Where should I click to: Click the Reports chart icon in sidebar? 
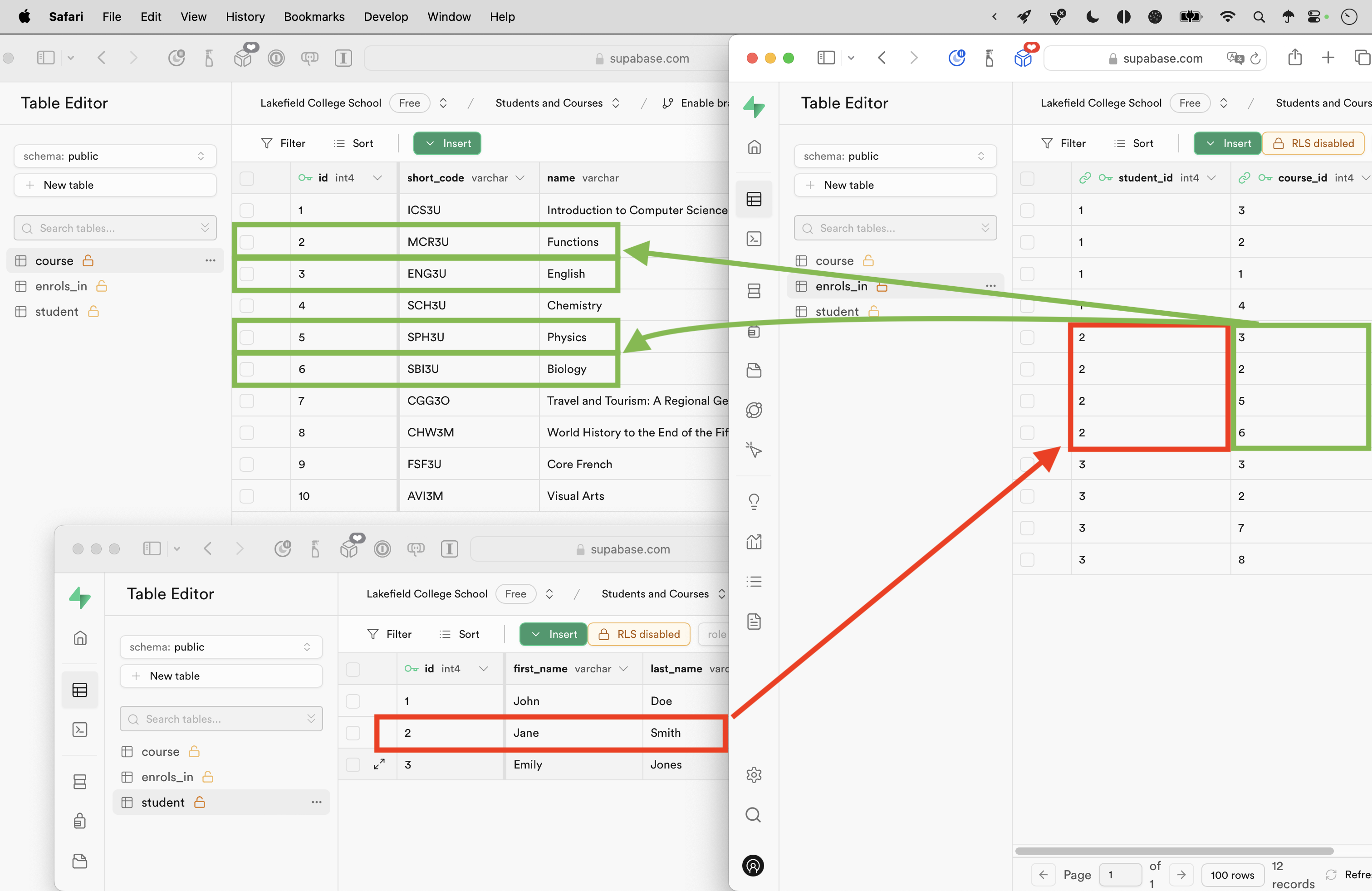coord(754,541)
